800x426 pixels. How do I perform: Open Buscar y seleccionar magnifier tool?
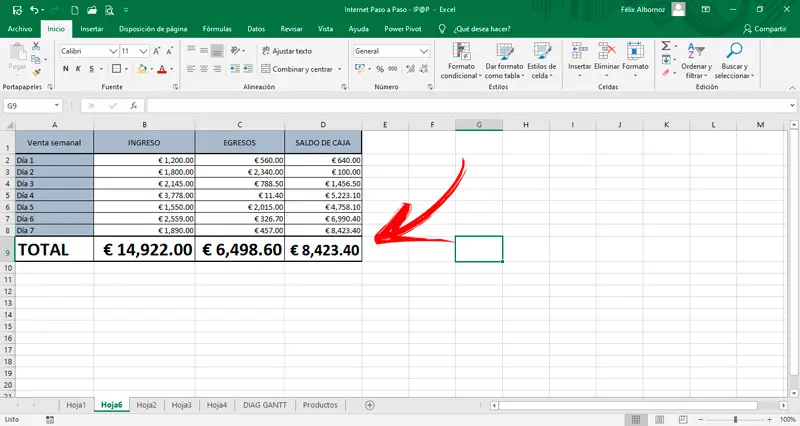[x=734, y=51]
